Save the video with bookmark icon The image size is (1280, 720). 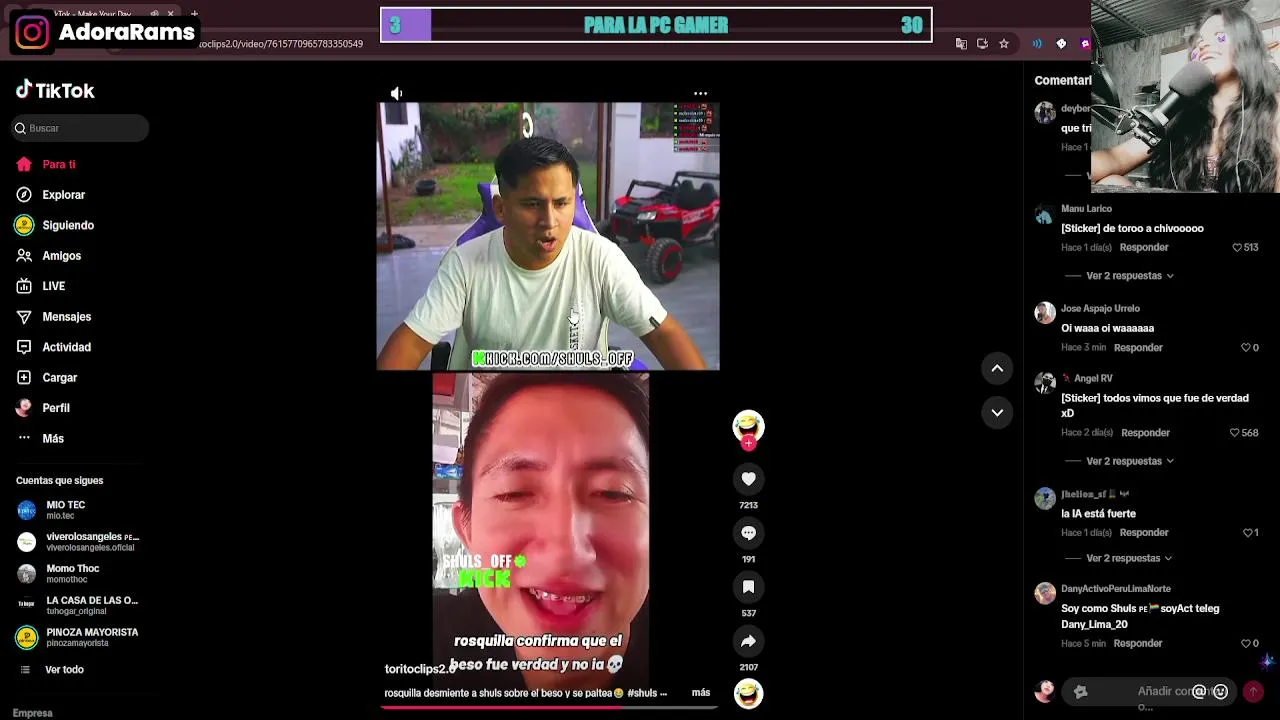748,587
